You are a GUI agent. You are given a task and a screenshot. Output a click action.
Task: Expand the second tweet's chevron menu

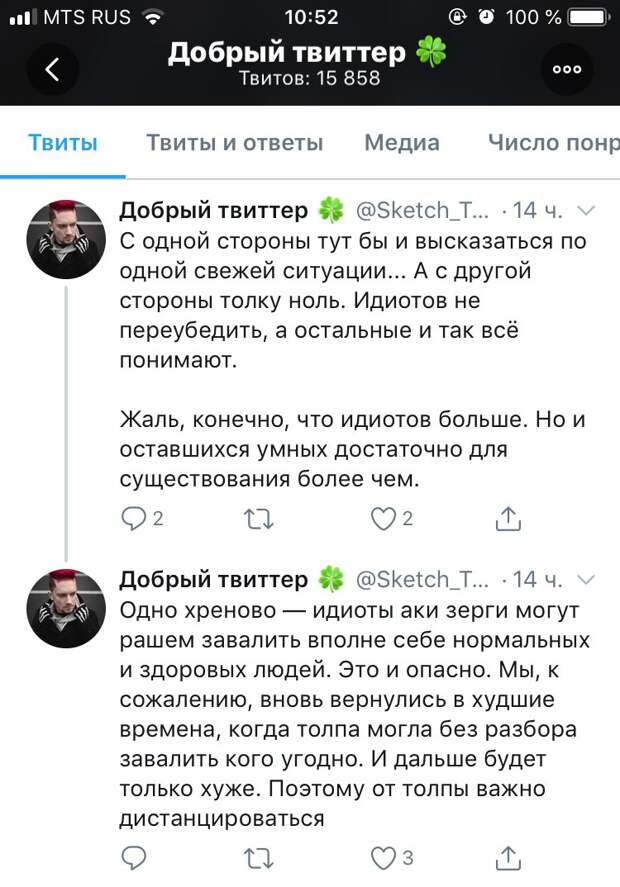point(587,579)
